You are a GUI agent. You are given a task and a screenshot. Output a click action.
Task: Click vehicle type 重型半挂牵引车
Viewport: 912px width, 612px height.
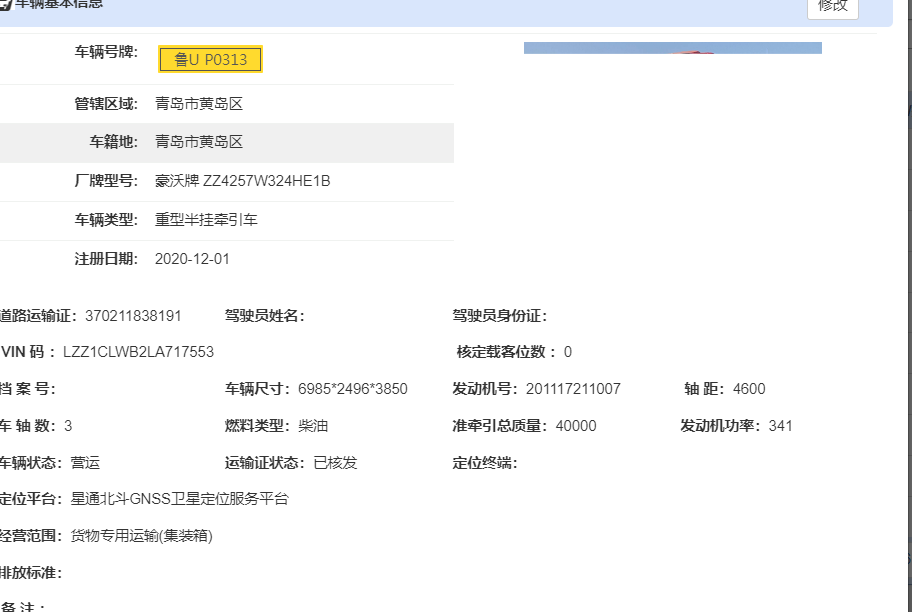click(206, 220)
